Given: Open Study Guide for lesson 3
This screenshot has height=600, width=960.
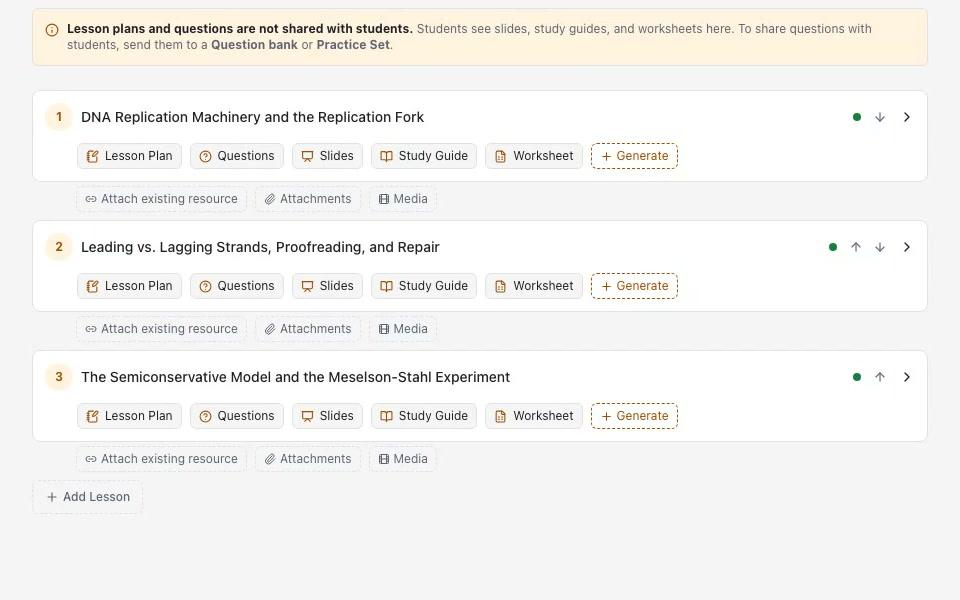Looking at the screenshot, I should click(424, 416).
